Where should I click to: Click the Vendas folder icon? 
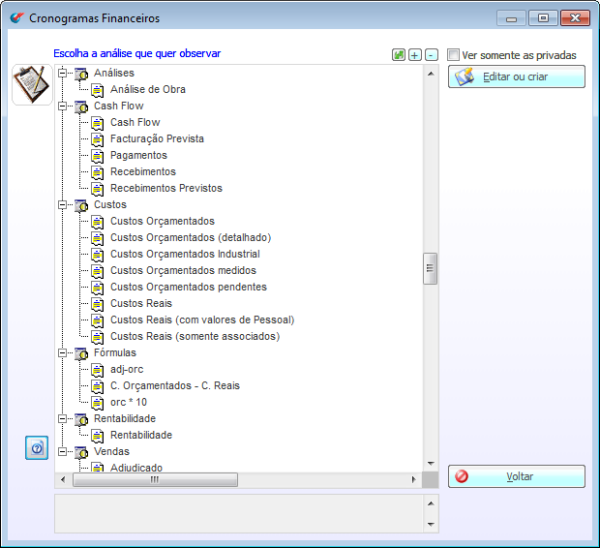pos(81,452)
